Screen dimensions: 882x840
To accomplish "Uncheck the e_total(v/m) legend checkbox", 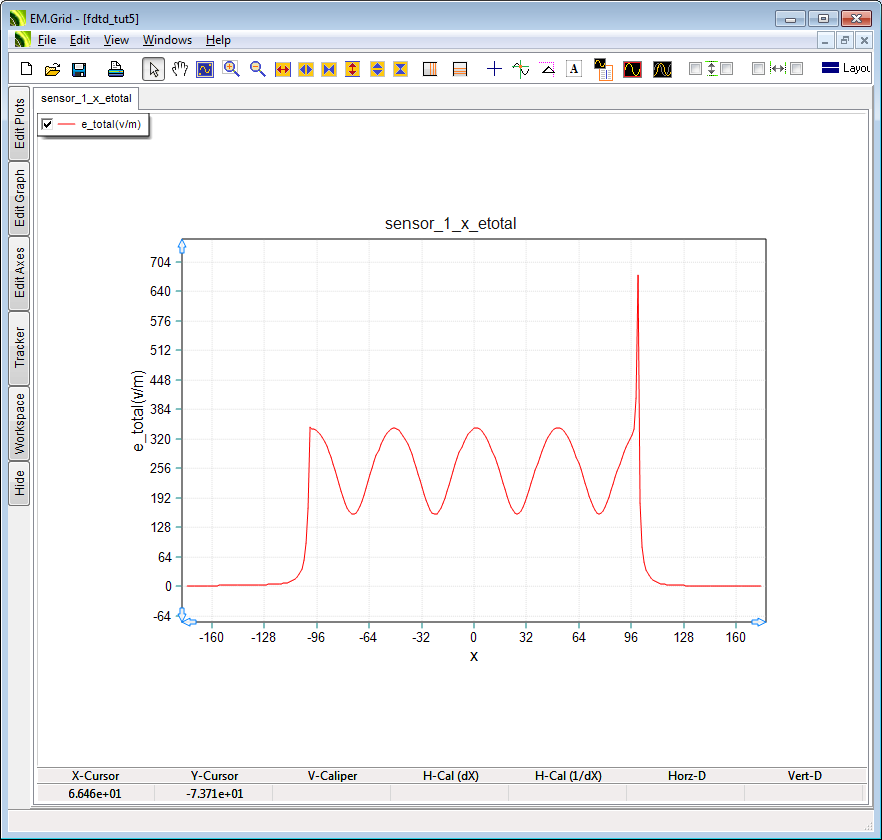I will coord(47,124).
